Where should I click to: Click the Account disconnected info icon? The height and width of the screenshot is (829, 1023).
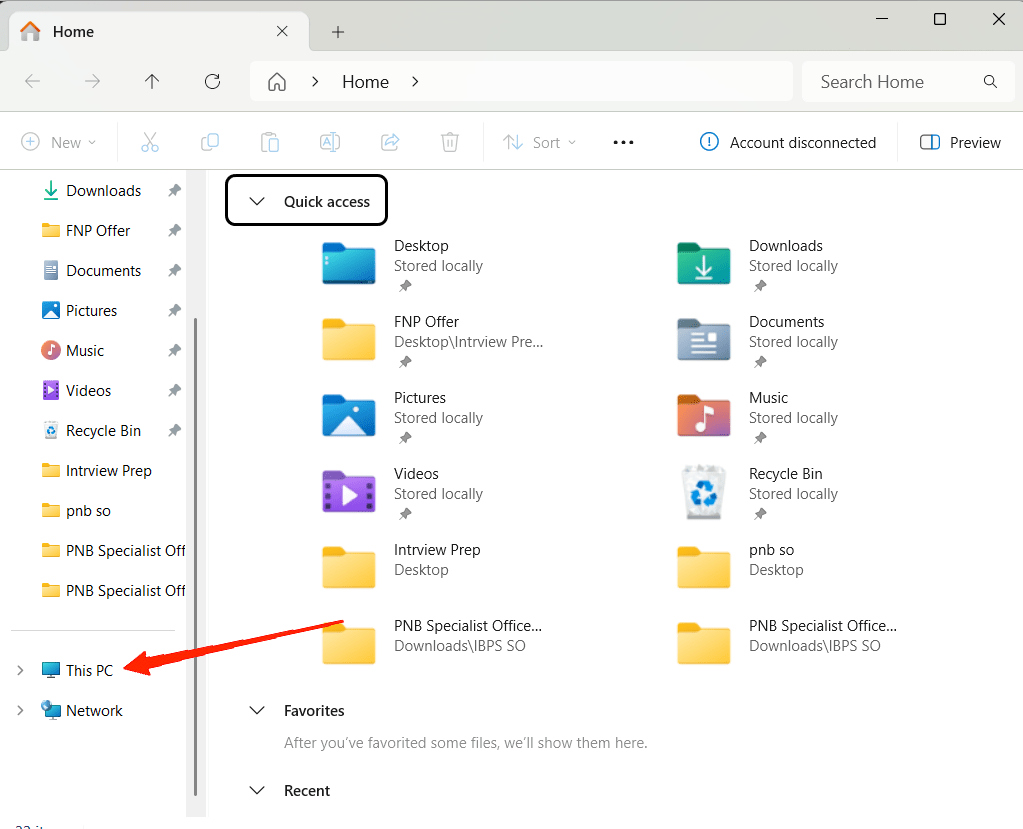pyautogui.click(x=709, y=142)
